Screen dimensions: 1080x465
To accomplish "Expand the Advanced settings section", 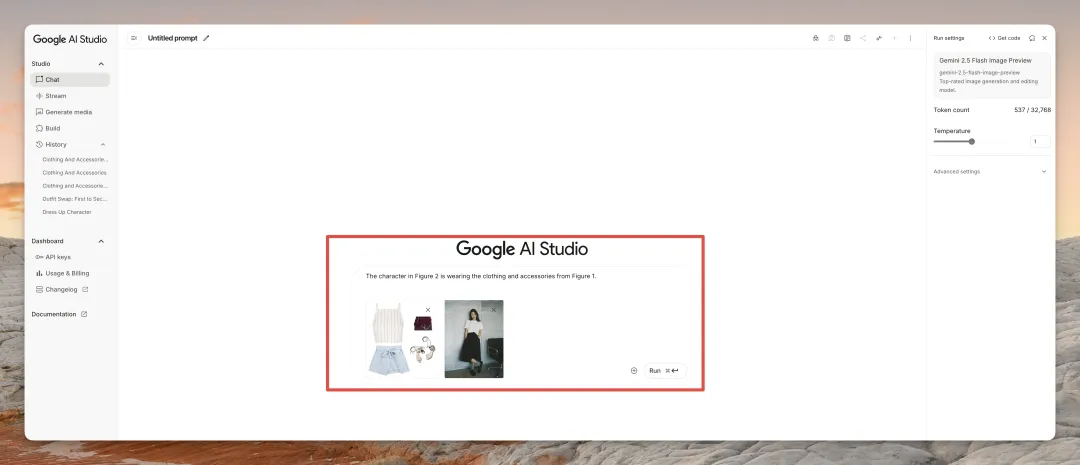I will [x=1043, y=171].
